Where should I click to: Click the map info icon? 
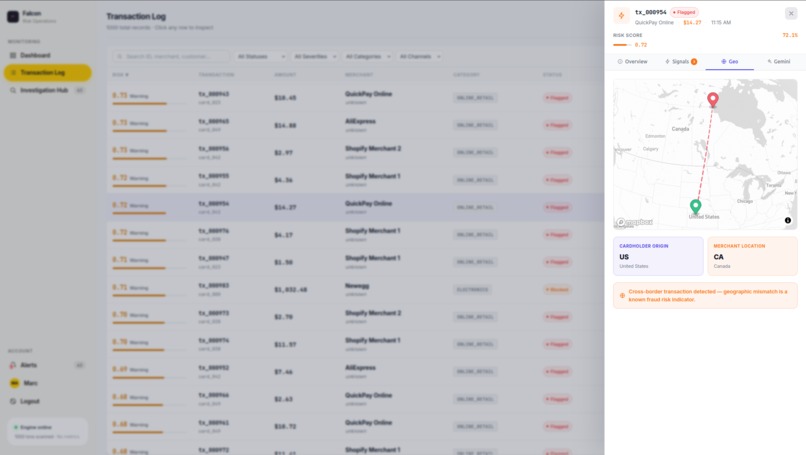[x=787, y=220]
